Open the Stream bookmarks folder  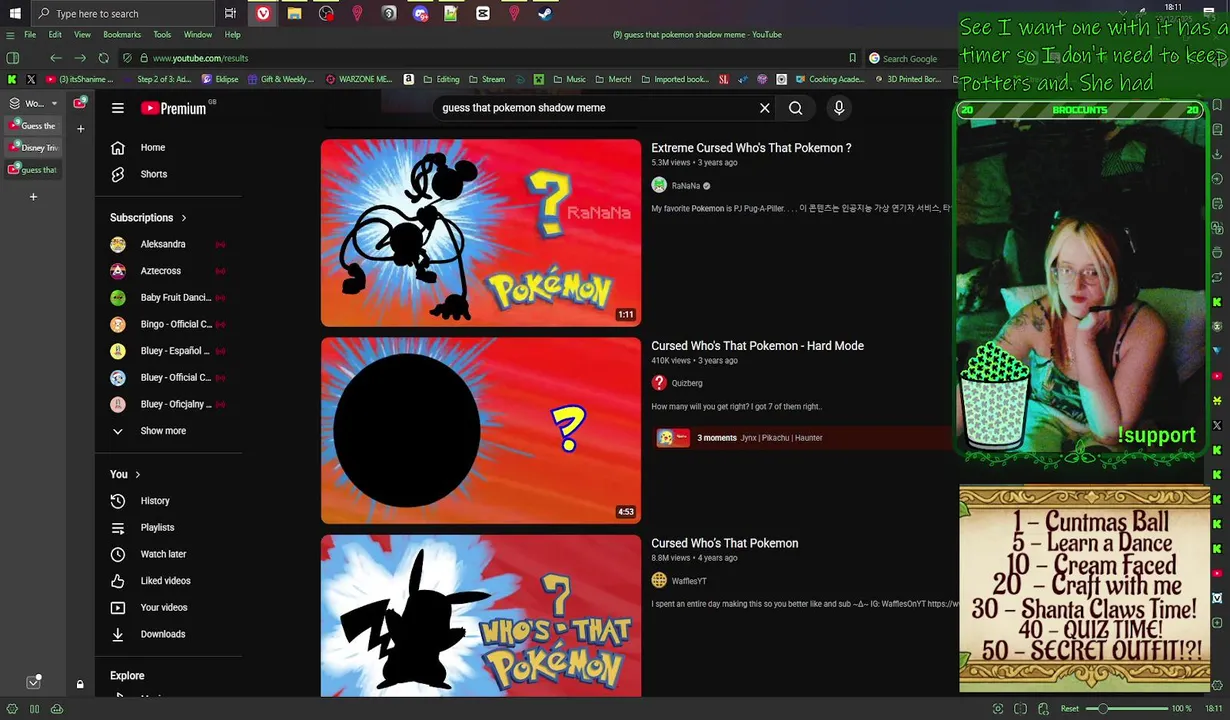coord(487,80)
